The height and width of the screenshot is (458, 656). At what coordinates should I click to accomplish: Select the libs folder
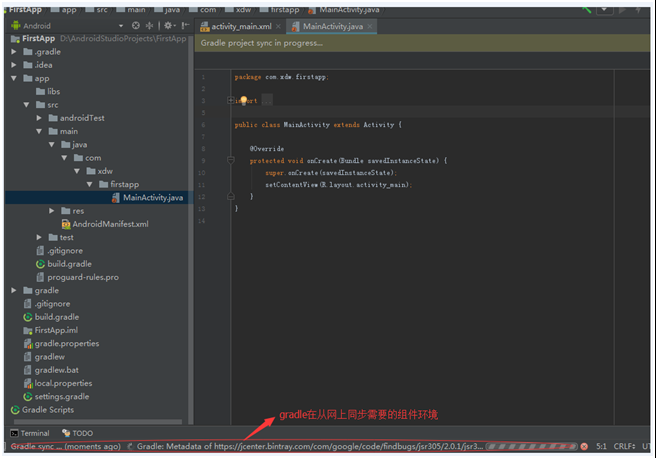point(48,92)
